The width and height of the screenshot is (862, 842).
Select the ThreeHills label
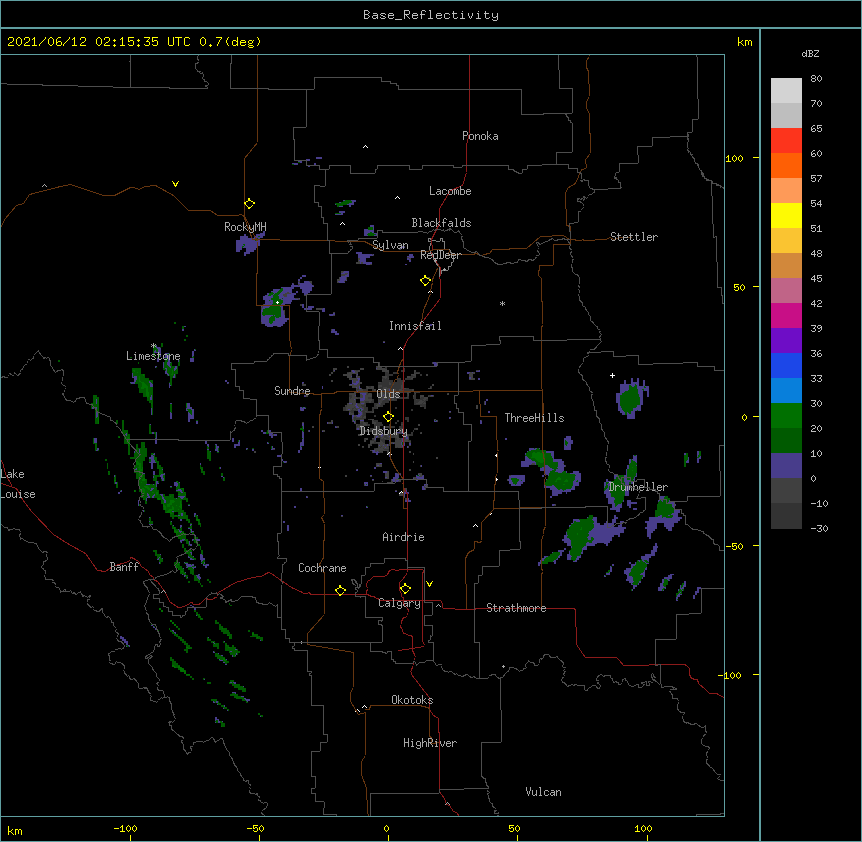click(534, 418)
